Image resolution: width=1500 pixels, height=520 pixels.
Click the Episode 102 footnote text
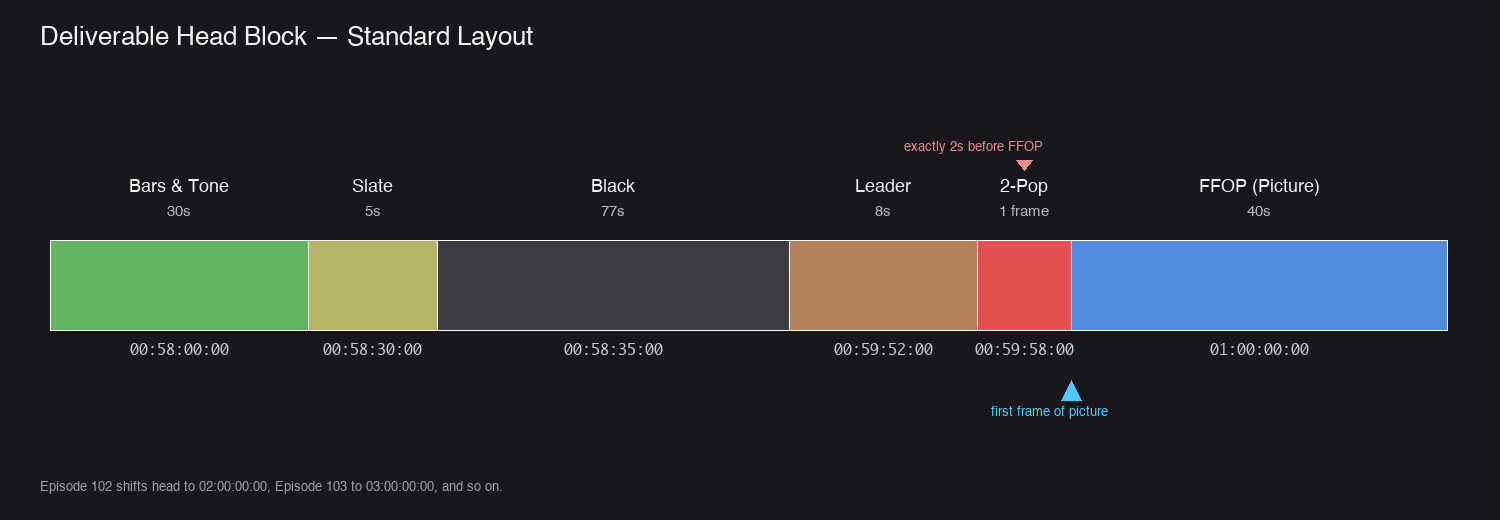coord(271,487)
